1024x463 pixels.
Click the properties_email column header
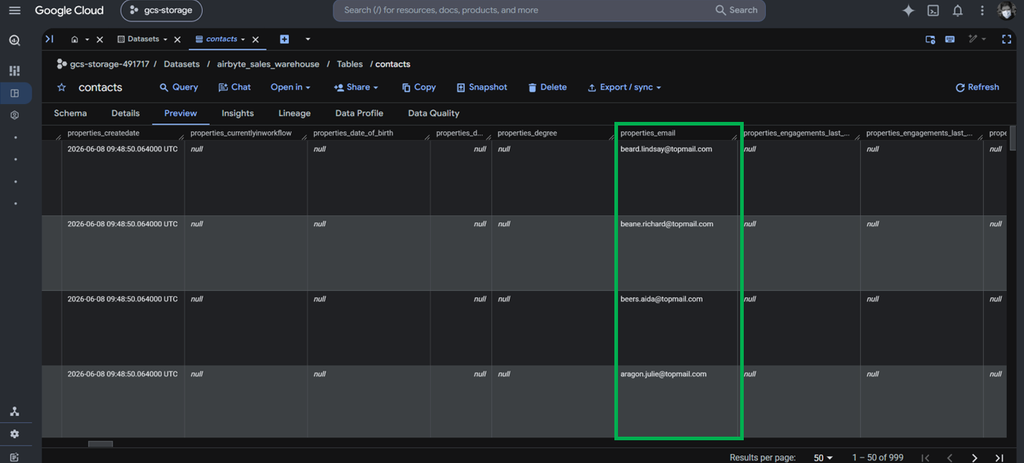[x=676, y=133]
